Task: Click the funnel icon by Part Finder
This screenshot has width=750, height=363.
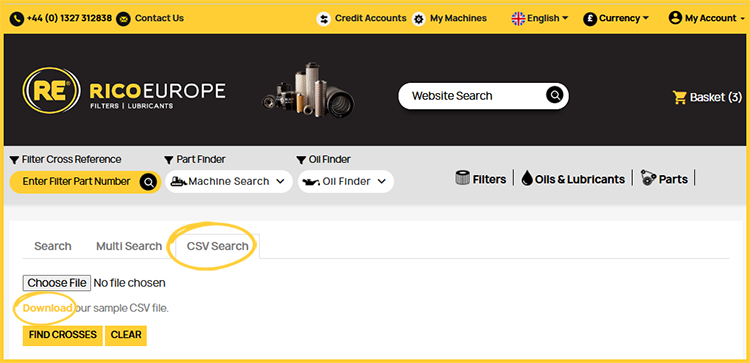Action: coord(169,159)
